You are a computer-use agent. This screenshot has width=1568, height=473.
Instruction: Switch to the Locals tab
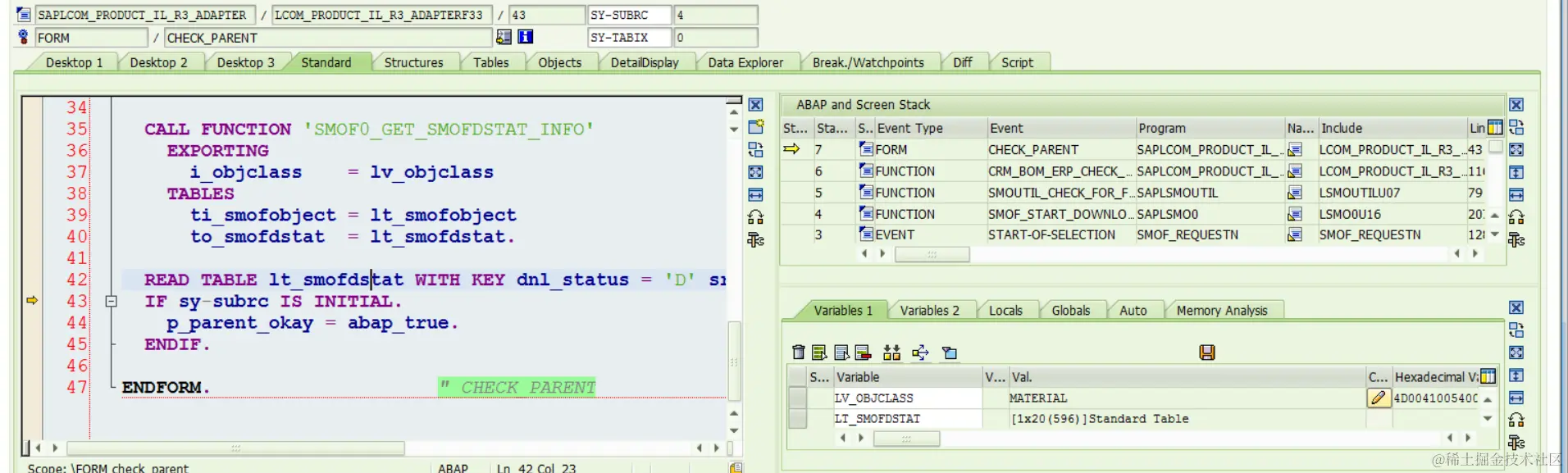point(1005,311)
